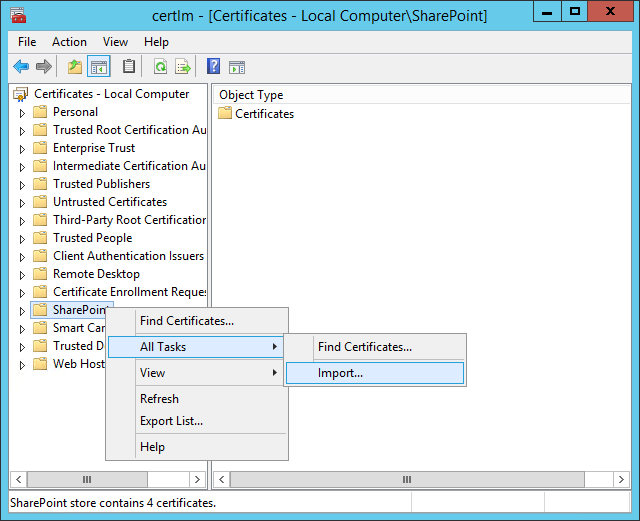This screenshot has height=521, width=640.
Task: Click the clipboard Paste toolbar icon
Action: point(129,67)
